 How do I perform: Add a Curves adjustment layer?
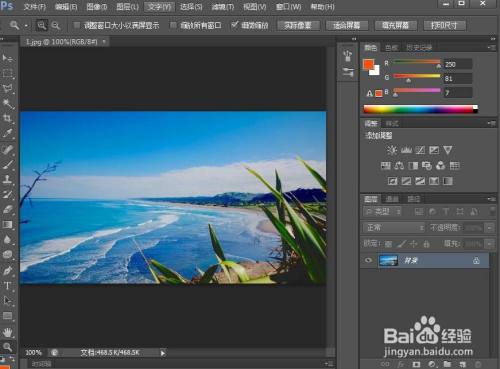pos(420,150)
